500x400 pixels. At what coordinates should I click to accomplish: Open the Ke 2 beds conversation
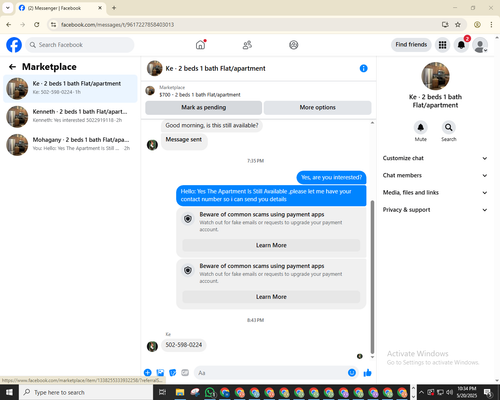[x=70, y=88]
